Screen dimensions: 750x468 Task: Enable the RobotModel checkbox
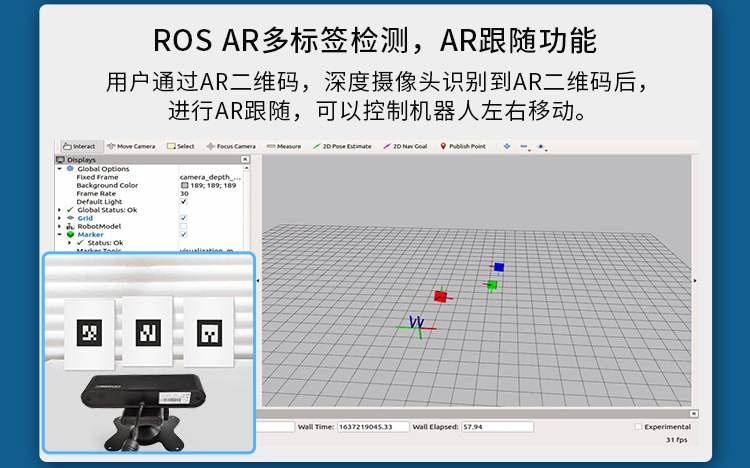(x=184, y=226)
